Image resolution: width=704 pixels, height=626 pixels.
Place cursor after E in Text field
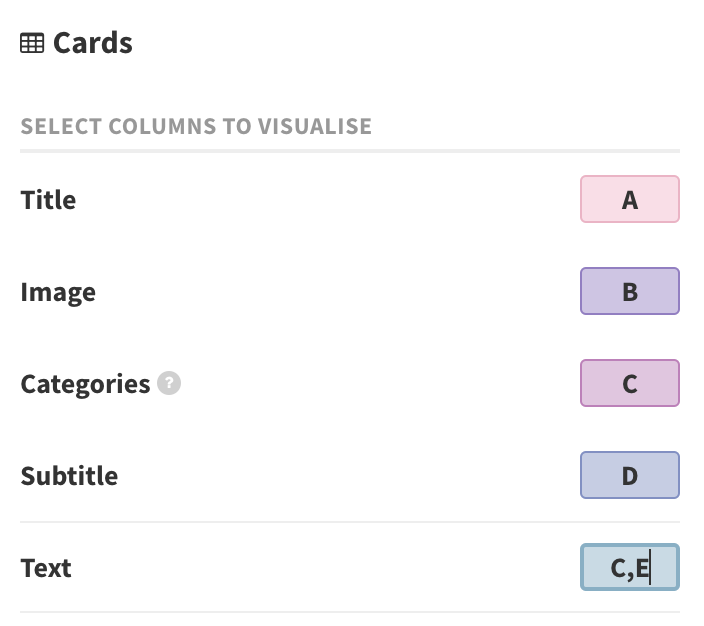[650, 568]
